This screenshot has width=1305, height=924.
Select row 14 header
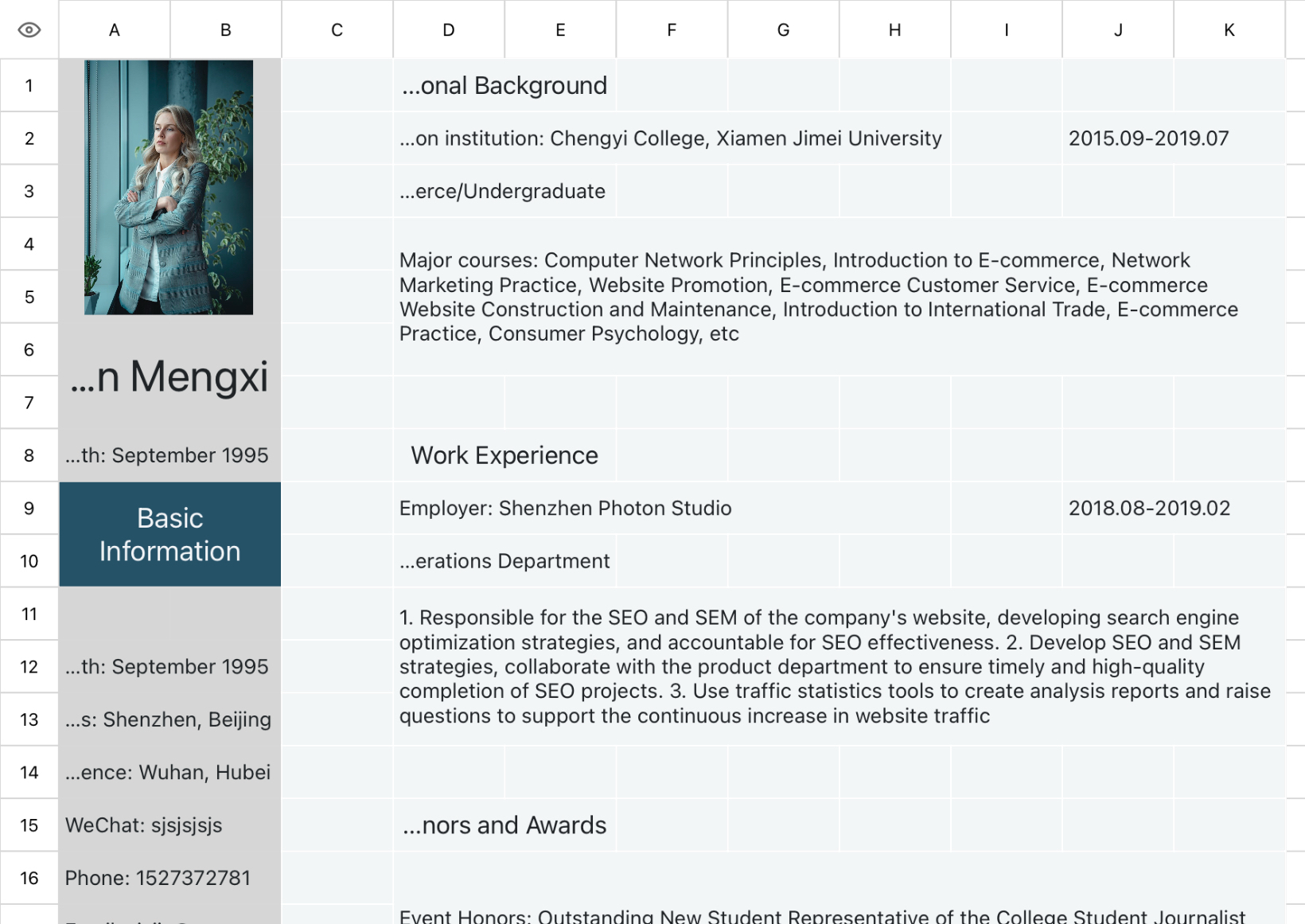pos(29,772)
